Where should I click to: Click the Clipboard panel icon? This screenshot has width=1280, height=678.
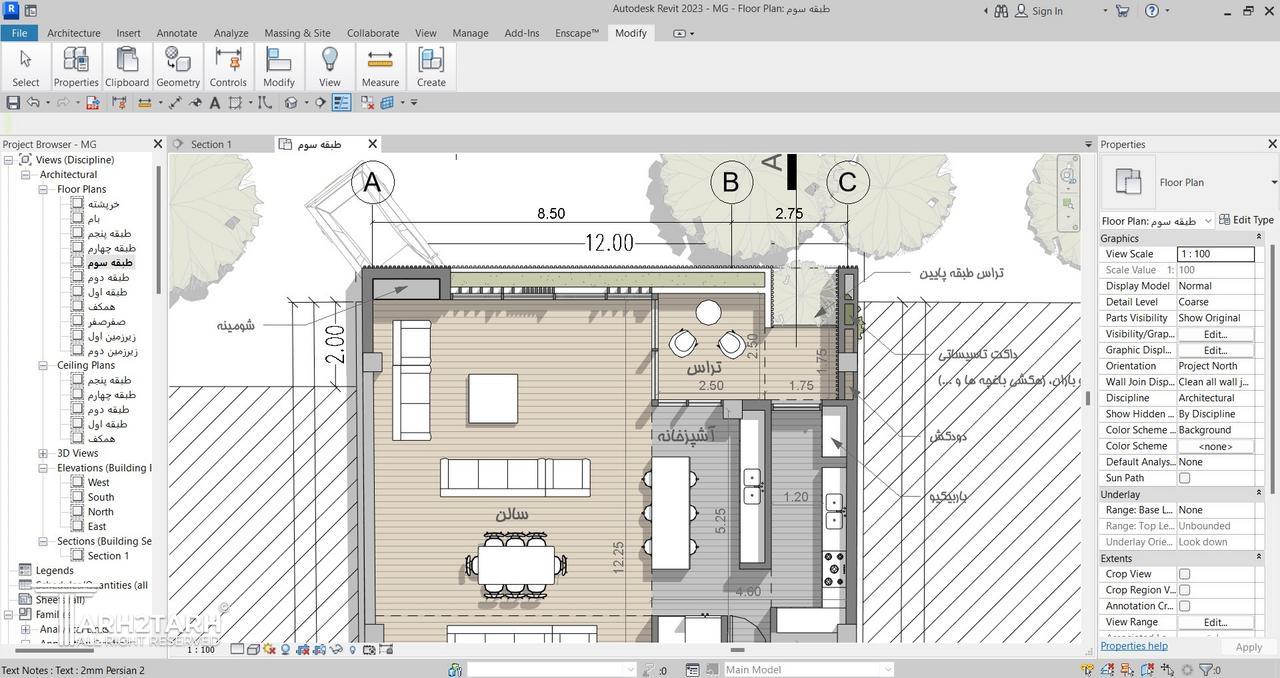pyautogui.click(x=127, y=67)
